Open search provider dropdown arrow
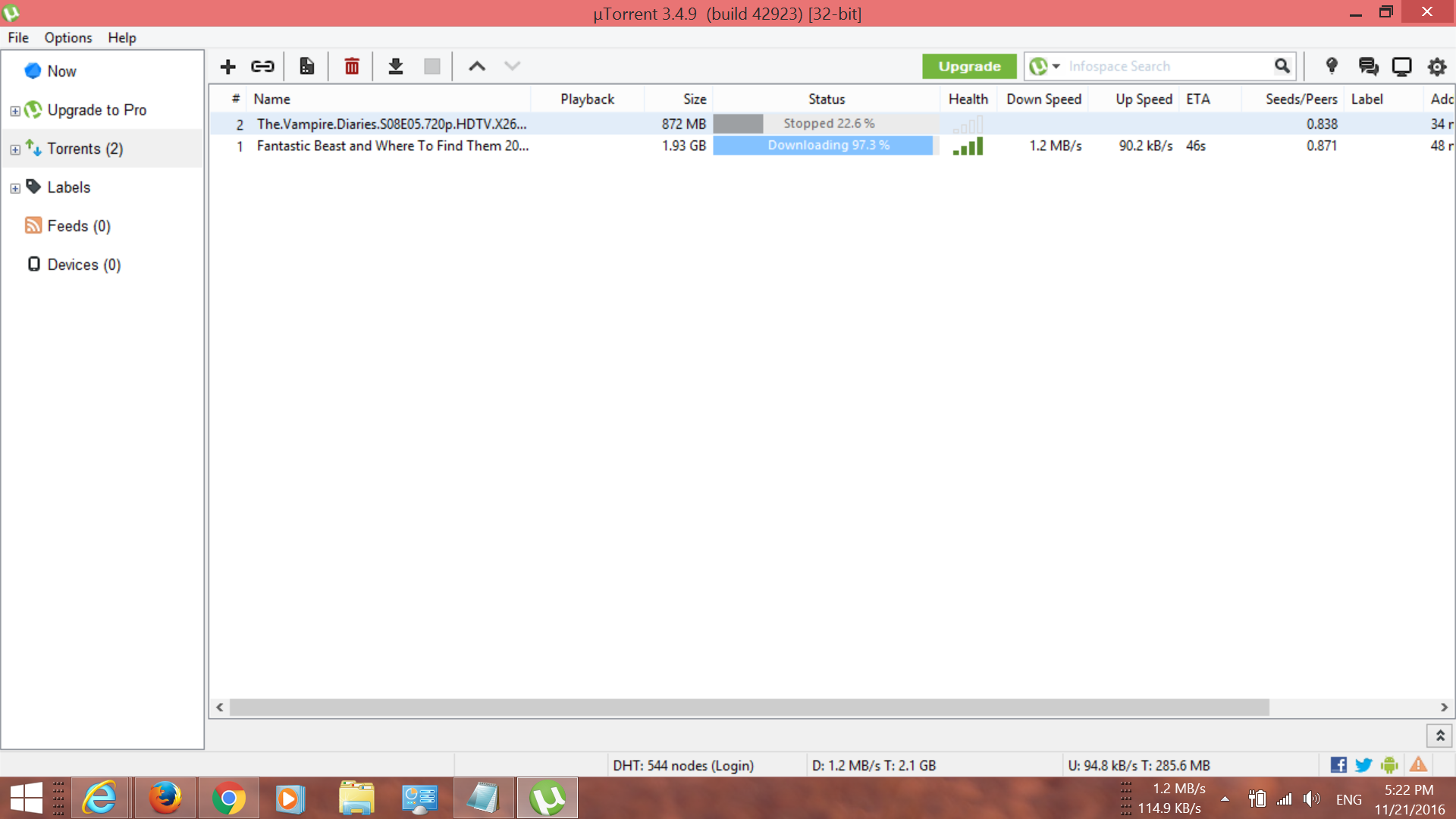Image resolution: width=1456 pixels, height=819 pixels. coord(1056,67)
